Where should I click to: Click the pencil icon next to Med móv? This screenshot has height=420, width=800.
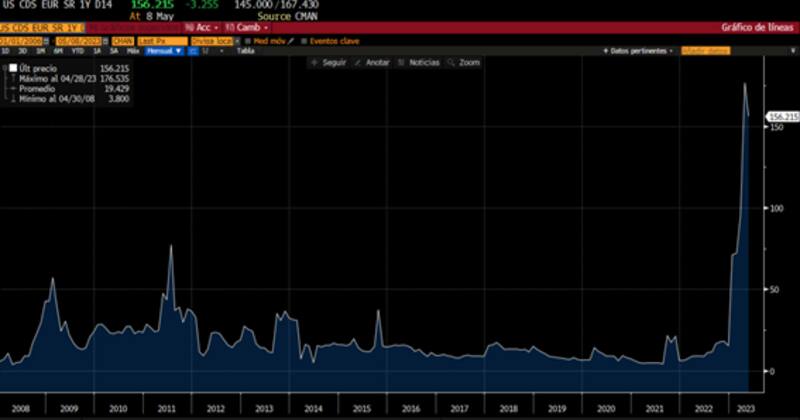(x=290, y=40)
